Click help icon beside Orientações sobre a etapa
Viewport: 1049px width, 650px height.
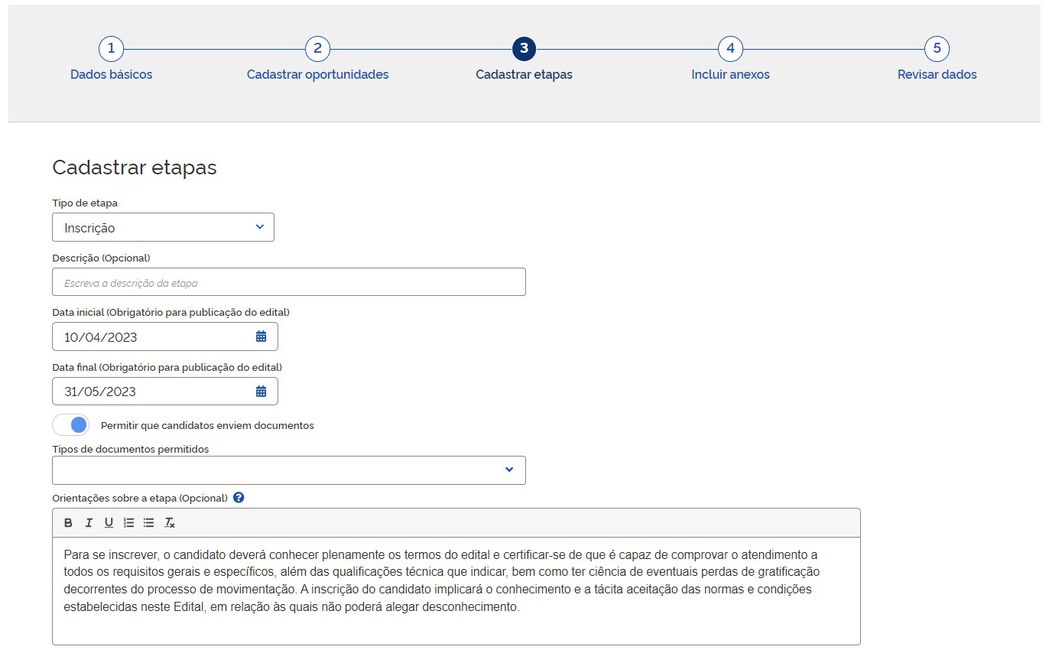pos(238,497)
